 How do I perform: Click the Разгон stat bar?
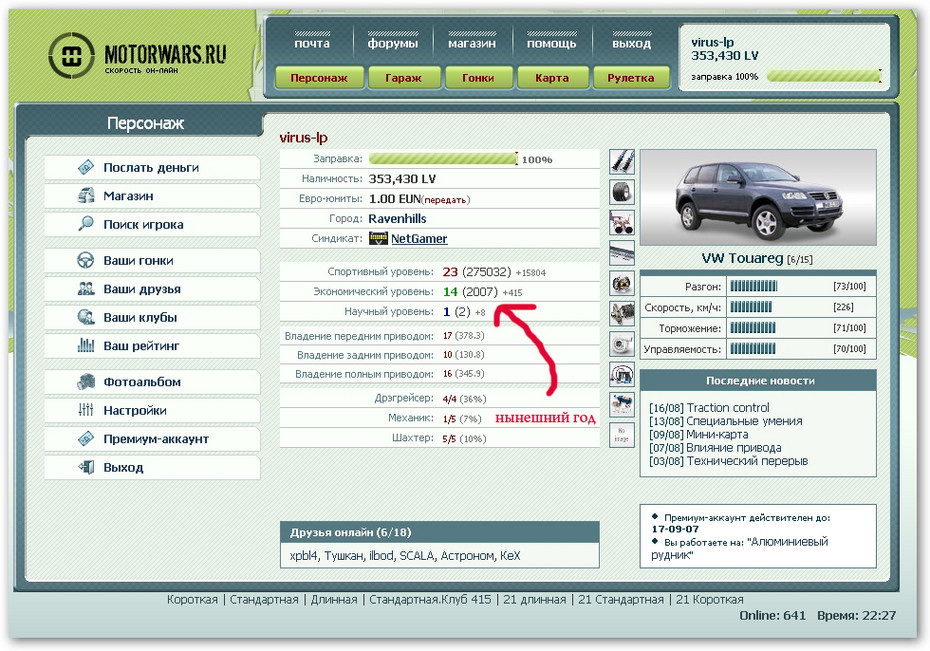(x=753, y=286)
